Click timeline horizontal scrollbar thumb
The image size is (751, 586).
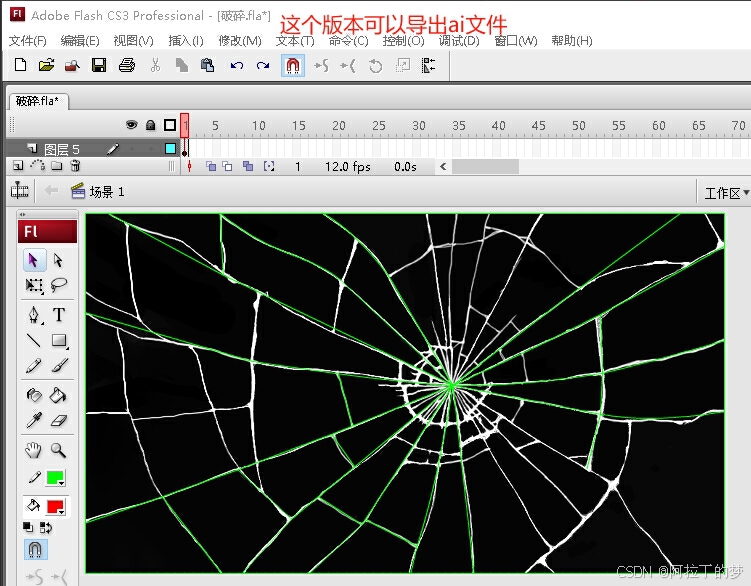pos(485,167)
